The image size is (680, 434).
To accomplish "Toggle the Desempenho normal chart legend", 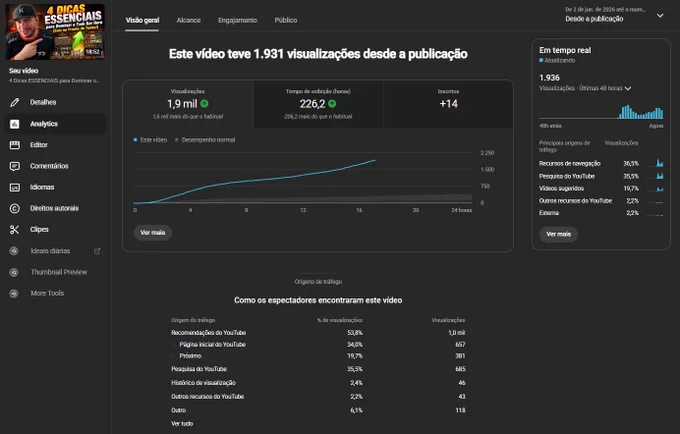I will (205, 140).
